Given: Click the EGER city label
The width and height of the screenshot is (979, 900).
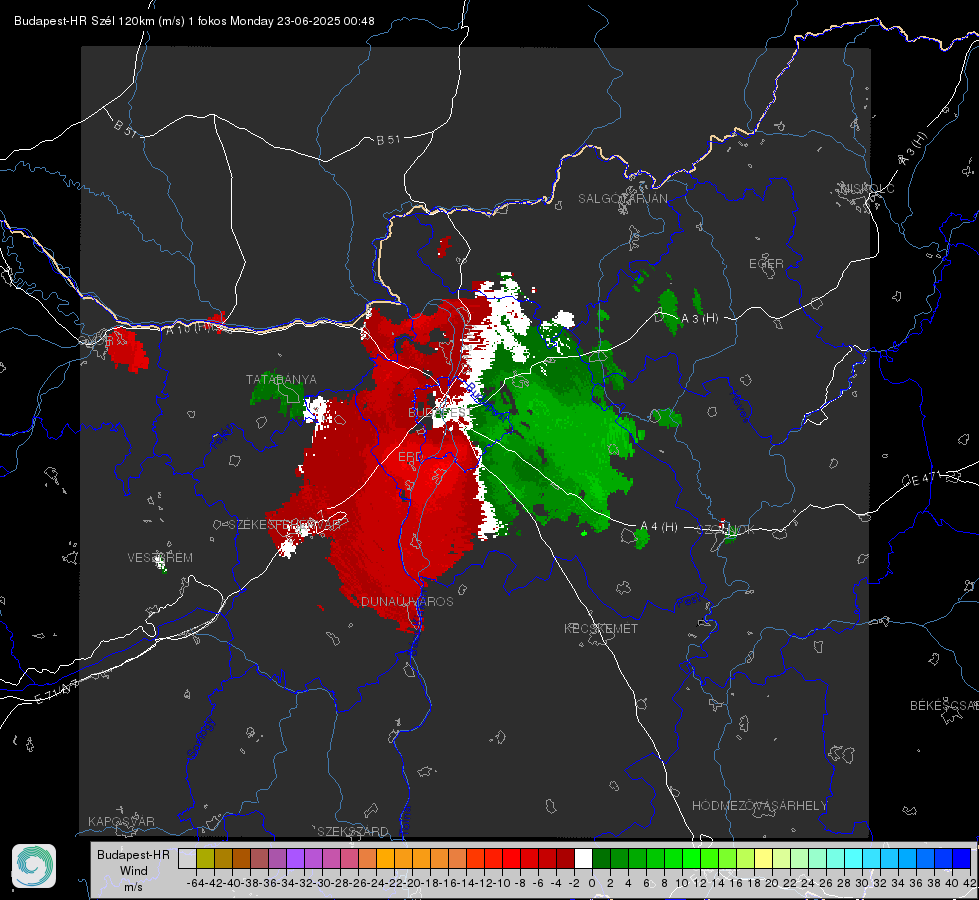Looking at the screenshot, I should 766,264.
